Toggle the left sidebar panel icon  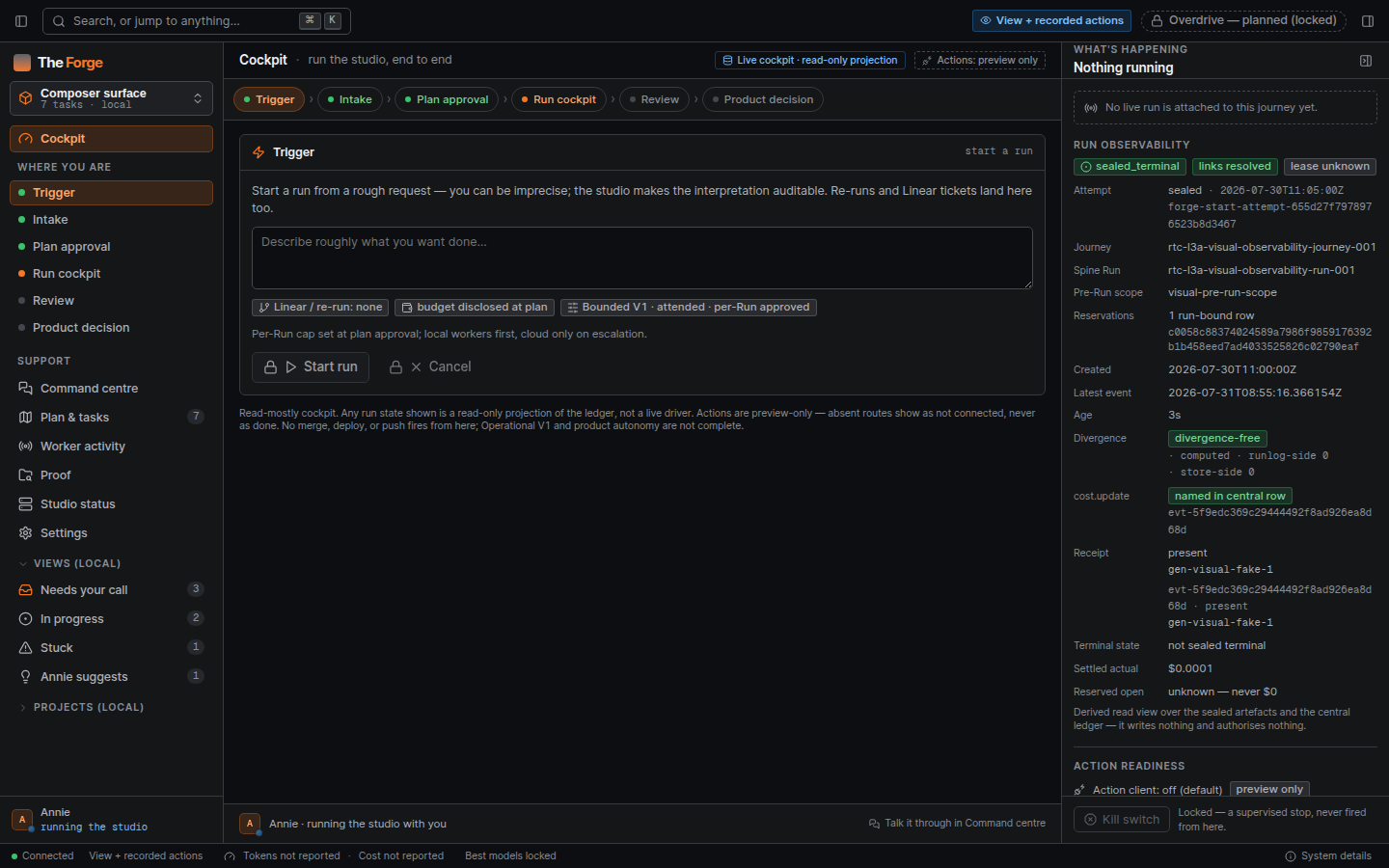[x=21, y=20]
